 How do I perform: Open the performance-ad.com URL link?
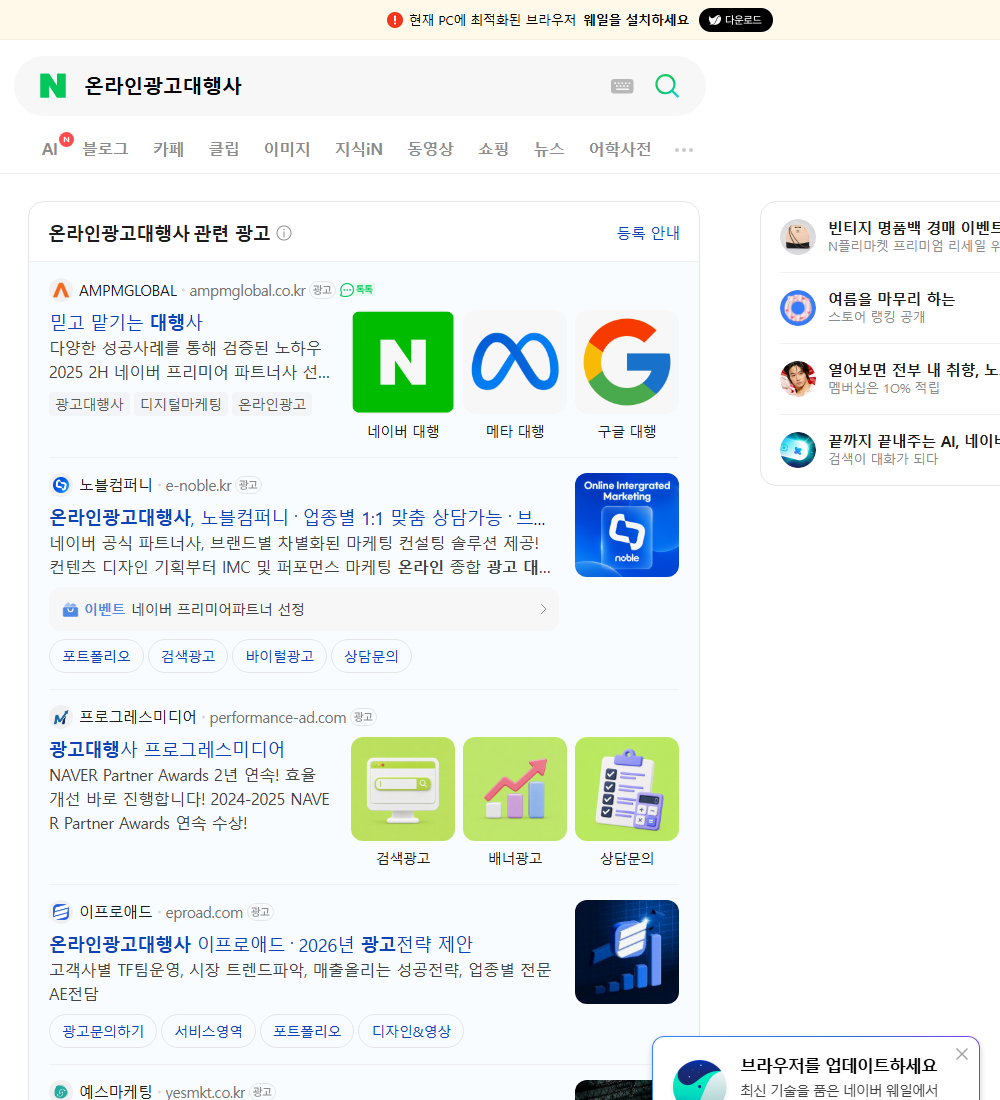click(277, 718)
